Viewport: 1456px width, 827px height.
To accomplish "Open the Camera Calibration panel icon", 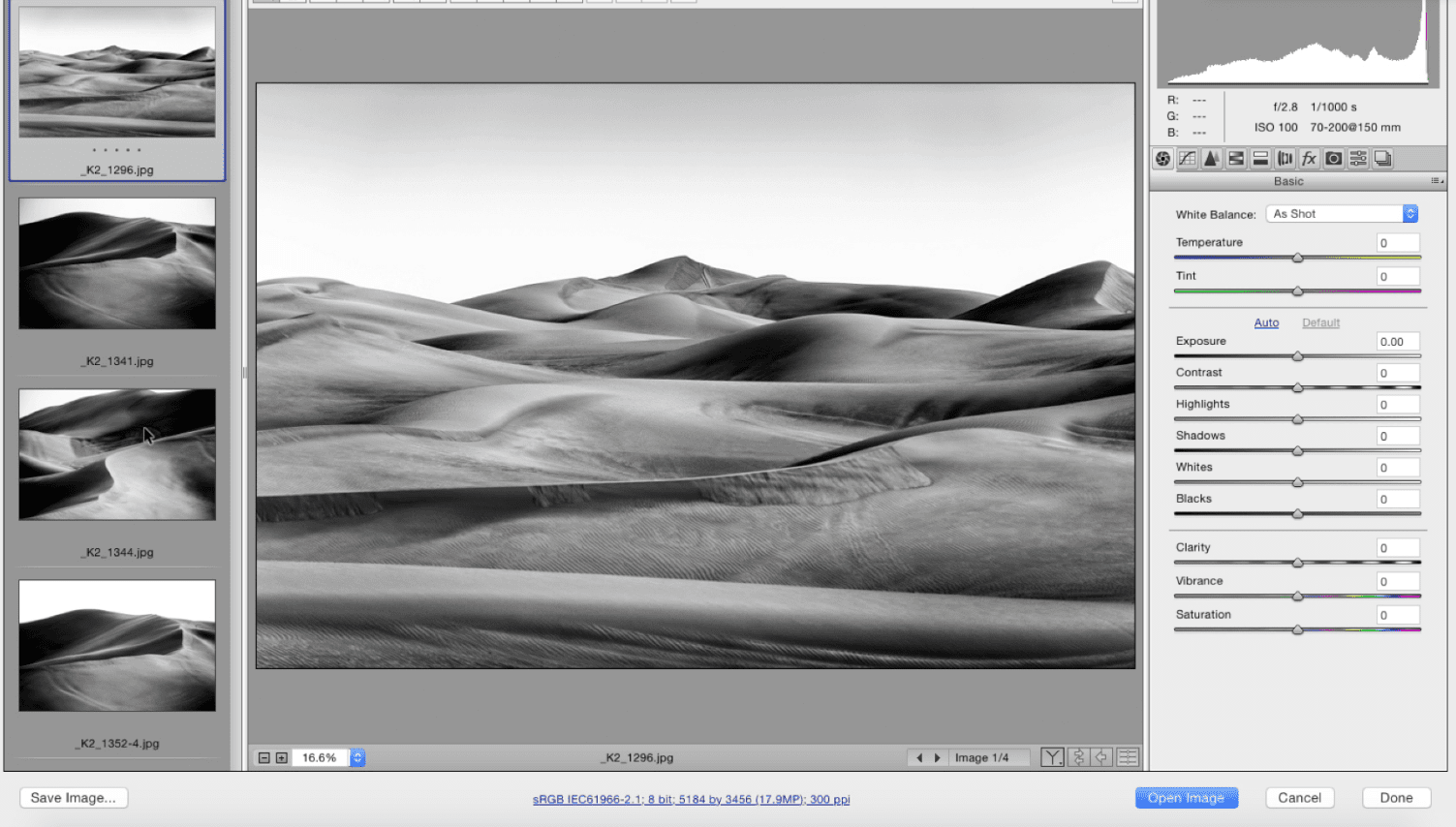I will click(x=1334, y=159).
